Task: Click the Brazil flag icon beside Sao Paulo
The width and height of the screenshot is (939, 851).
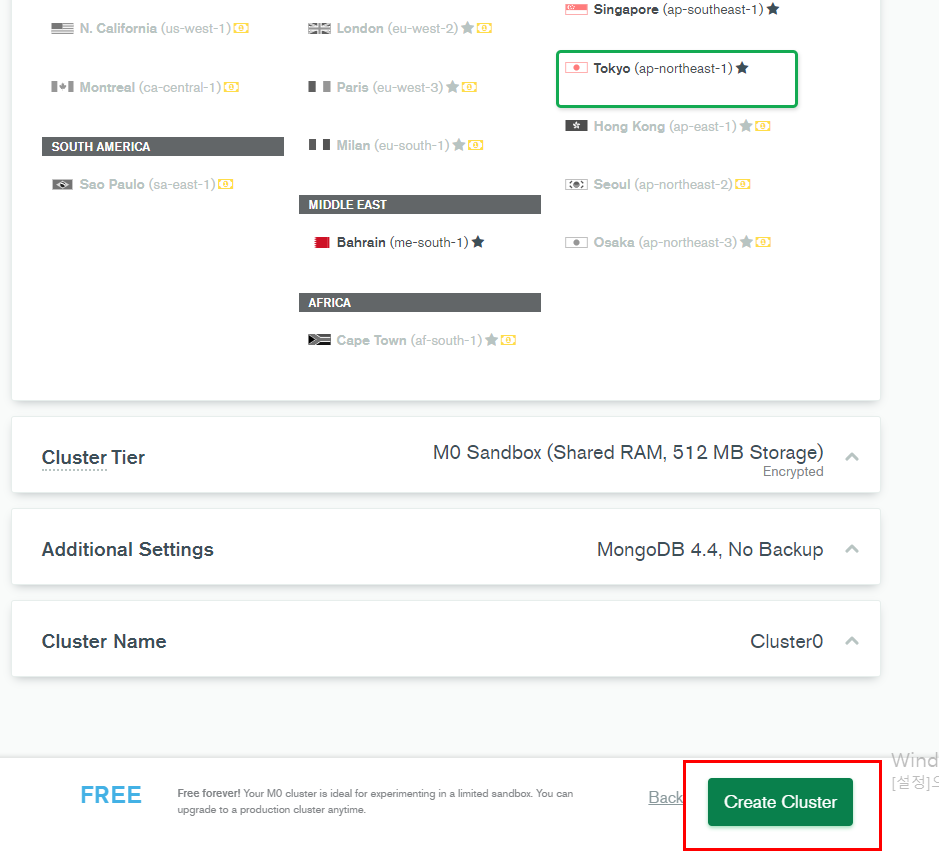Action: click(62, 184)
